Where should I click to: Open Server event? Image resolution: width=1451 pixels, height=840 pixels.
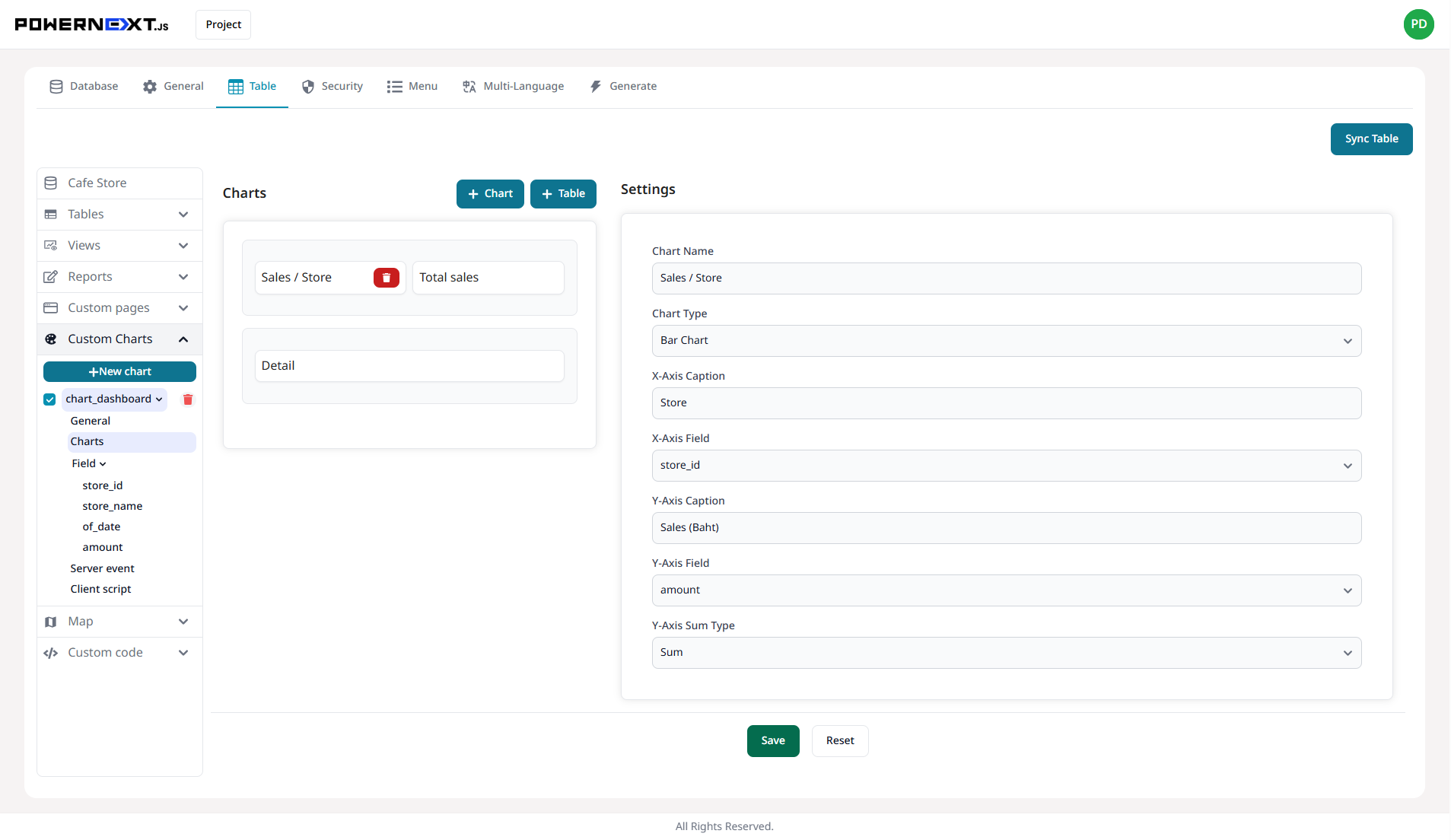(x=102, y=569)
